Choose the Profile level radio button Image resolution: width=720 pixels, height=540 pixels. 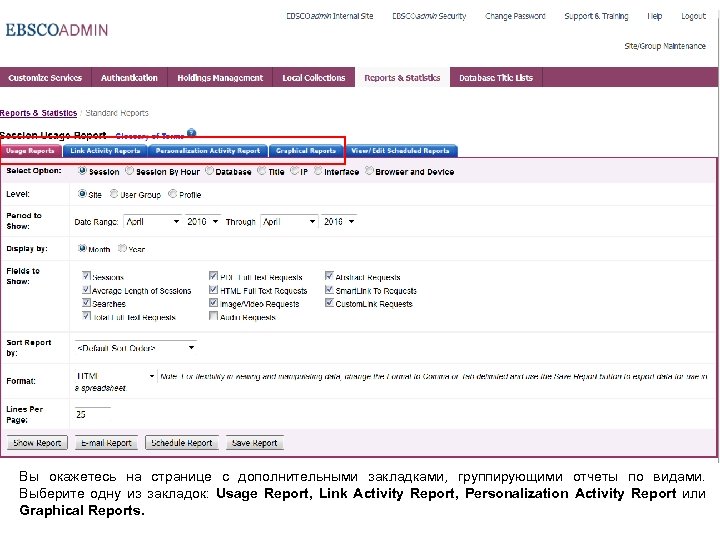tap(173, 194)
